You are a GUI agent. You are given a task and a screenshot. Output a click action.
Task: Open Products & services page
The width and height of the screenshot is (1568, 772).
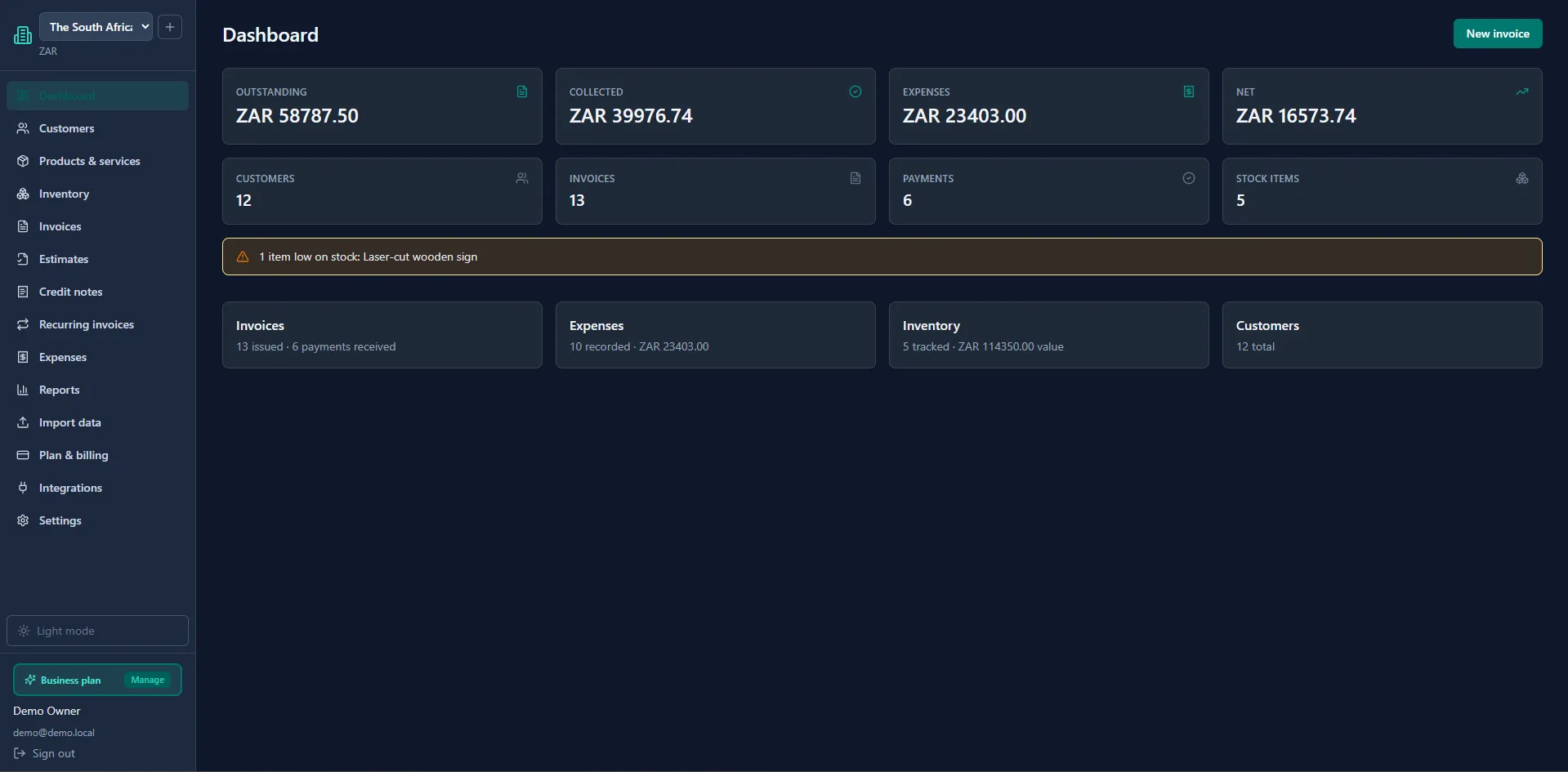tap(97, 161)
